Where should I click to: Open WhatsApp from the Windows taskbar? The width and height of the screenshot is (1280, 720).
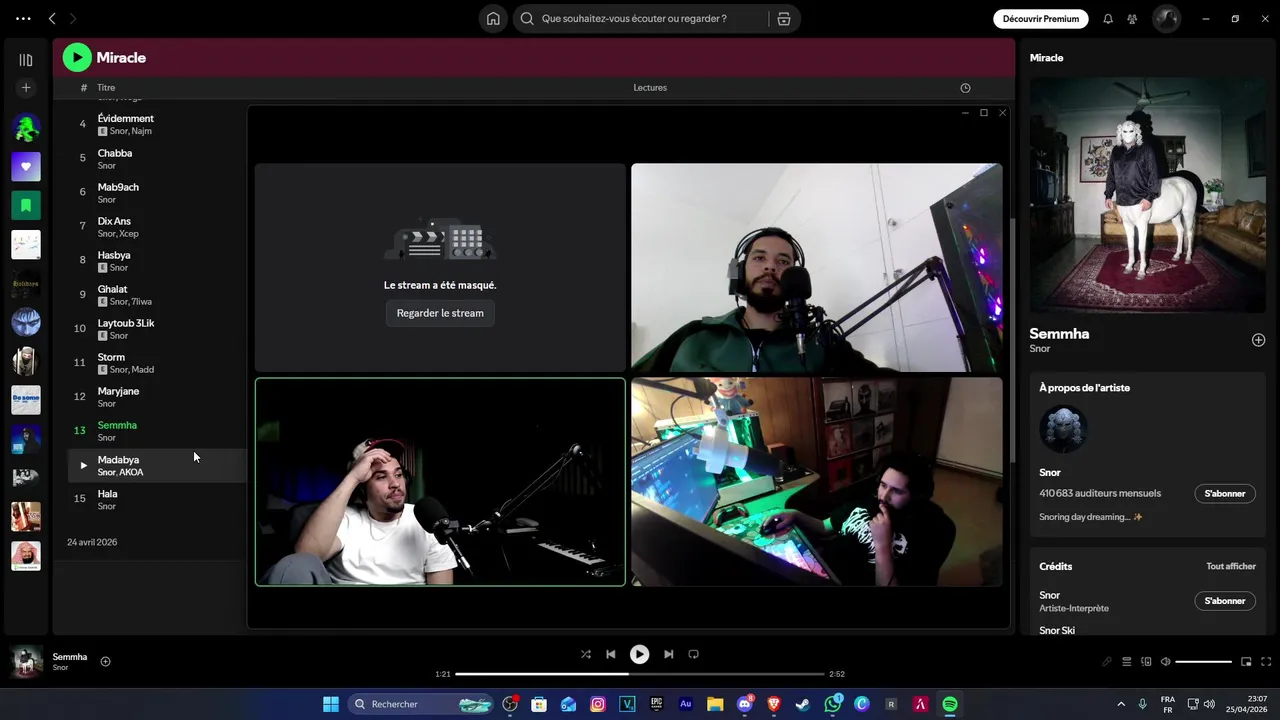click(833, 704)
